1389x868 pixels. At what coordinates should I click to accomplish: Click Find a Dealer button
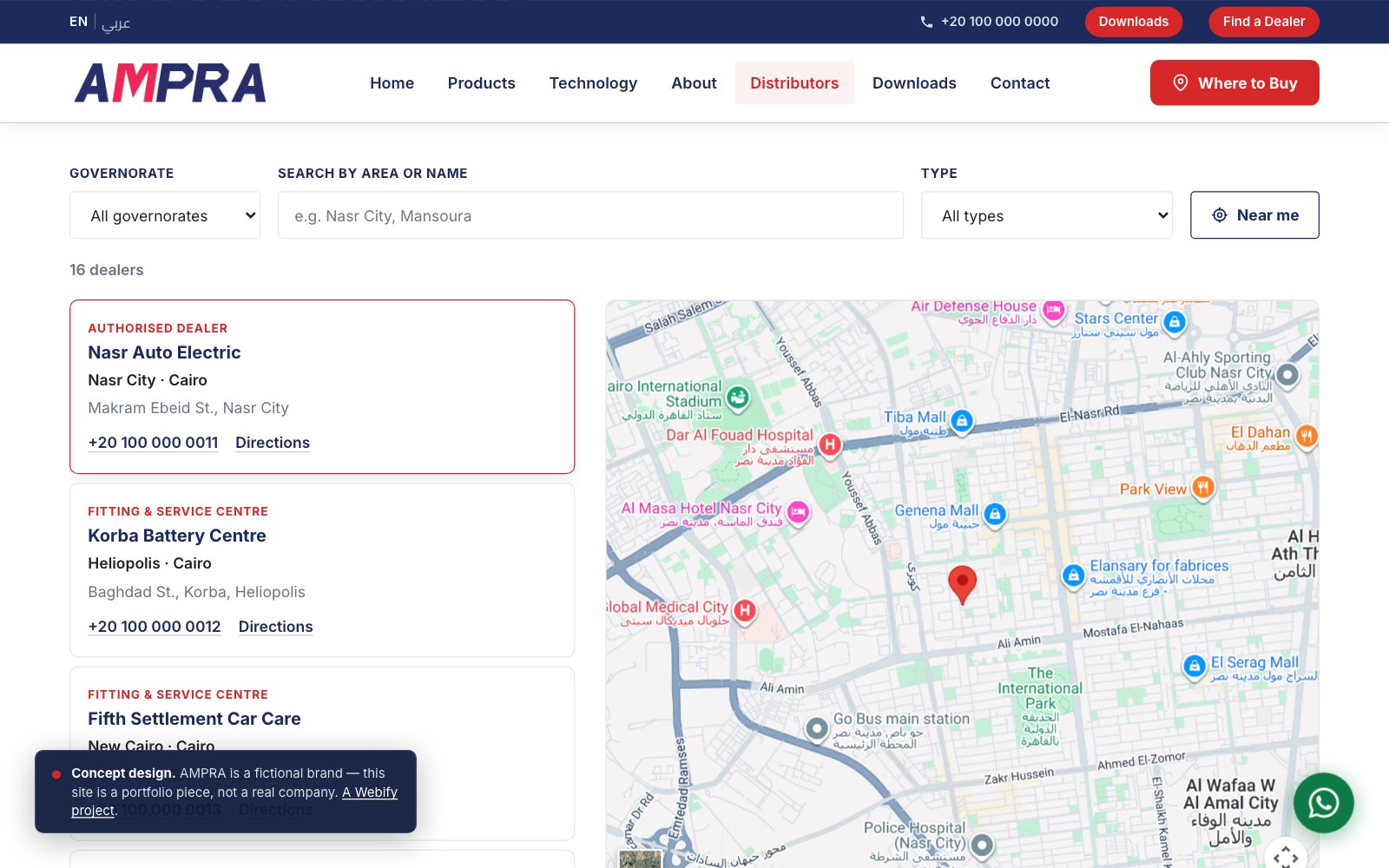(1264, 22)
